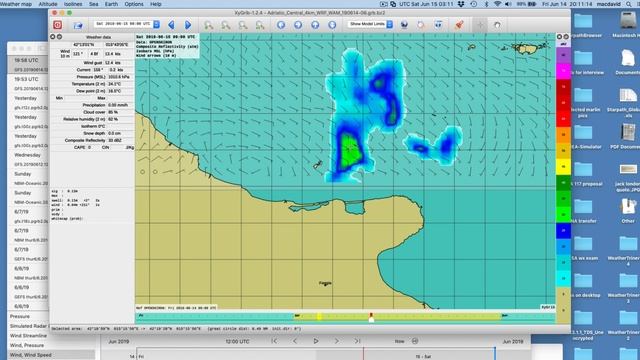Pan map right with blue arrow
Image resolution: width=640 pixels, height=360 pixels.
298,25
